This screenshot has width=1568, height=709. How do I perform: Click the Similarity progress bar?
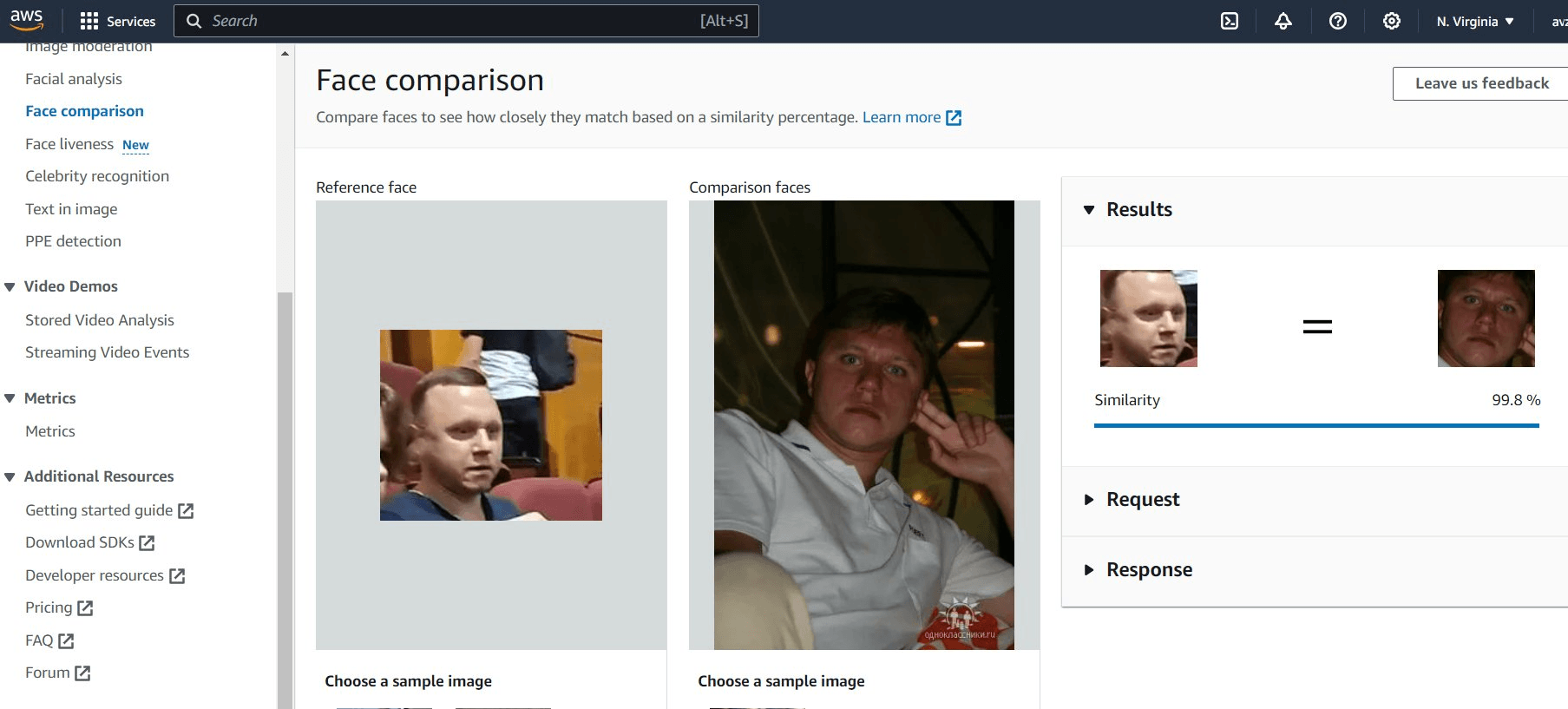[1316, 425]
